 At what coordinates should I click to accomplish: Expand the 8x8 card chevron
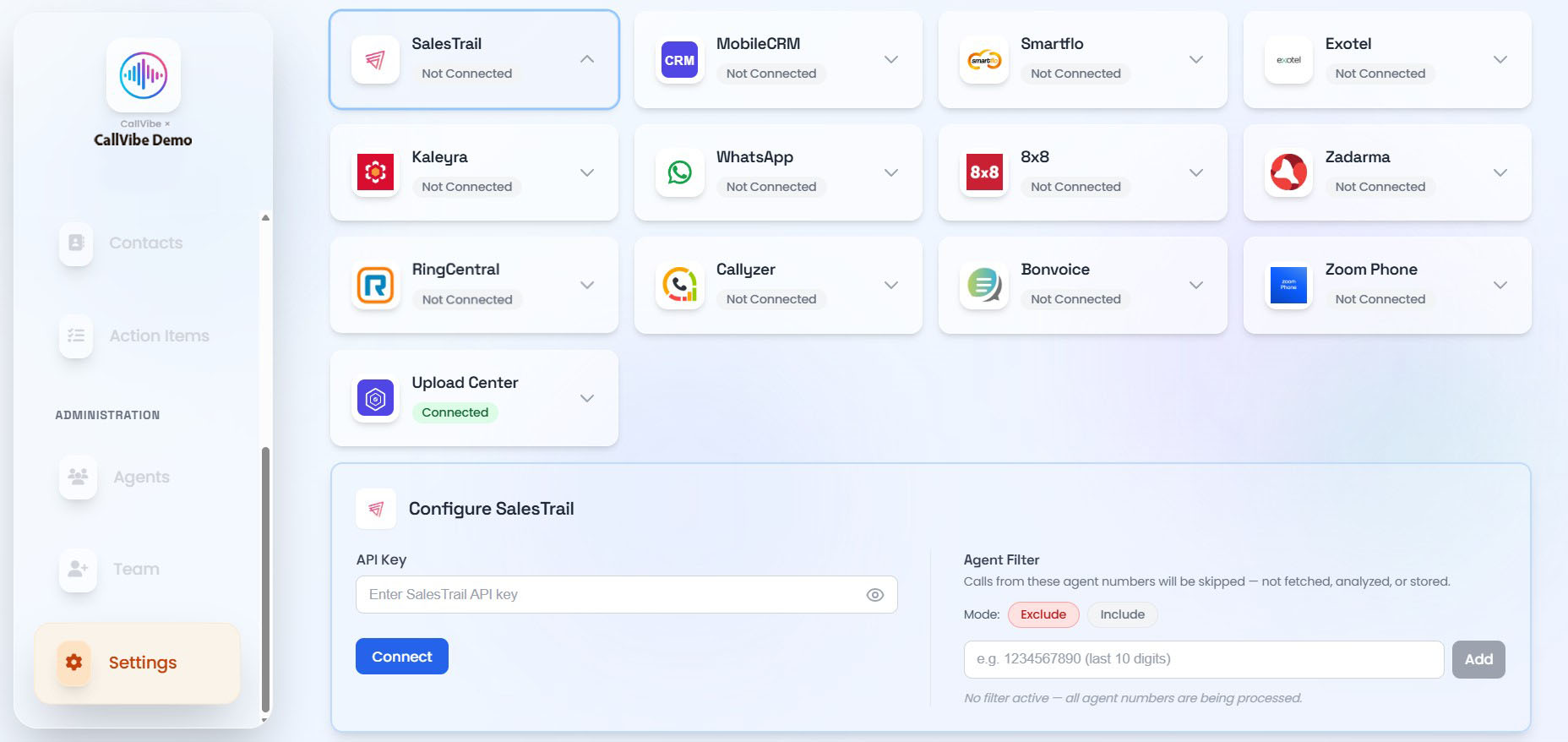[x=1196, y=172]
